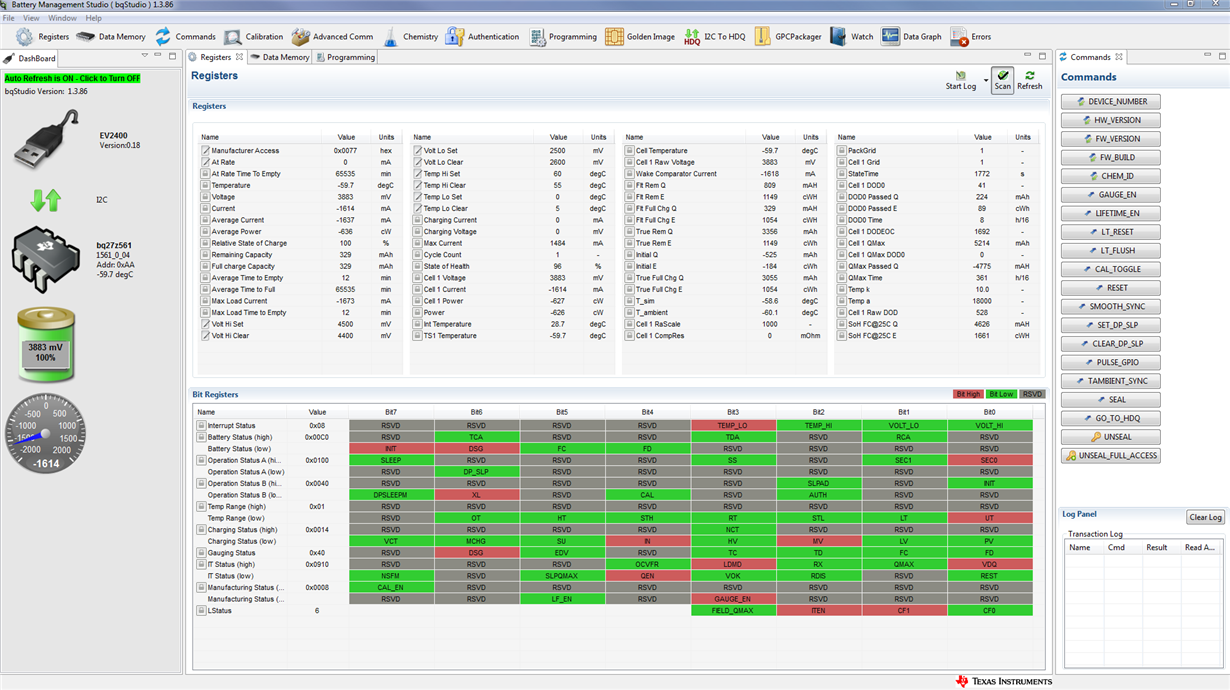Image resolution: width=1230 pixels, height=690 pixels.
Task: Close the Registers tab
Action: point(240,57)
